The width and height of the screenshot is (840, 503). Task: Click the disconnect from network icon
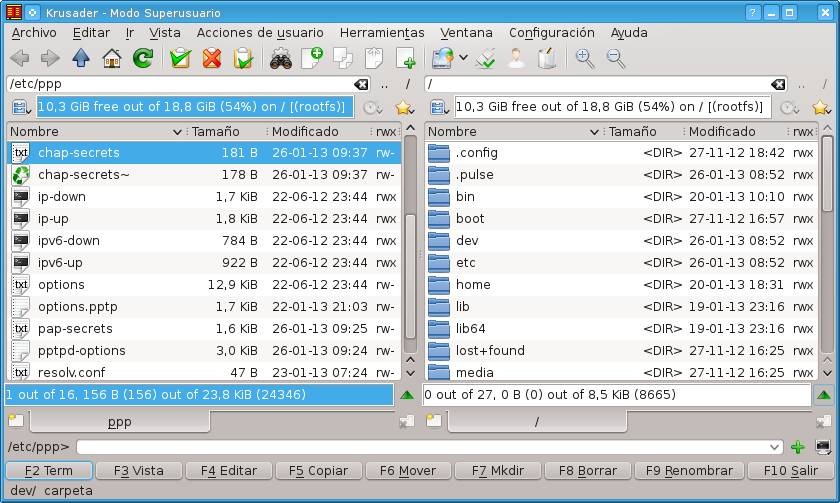(x=486, y=58)
